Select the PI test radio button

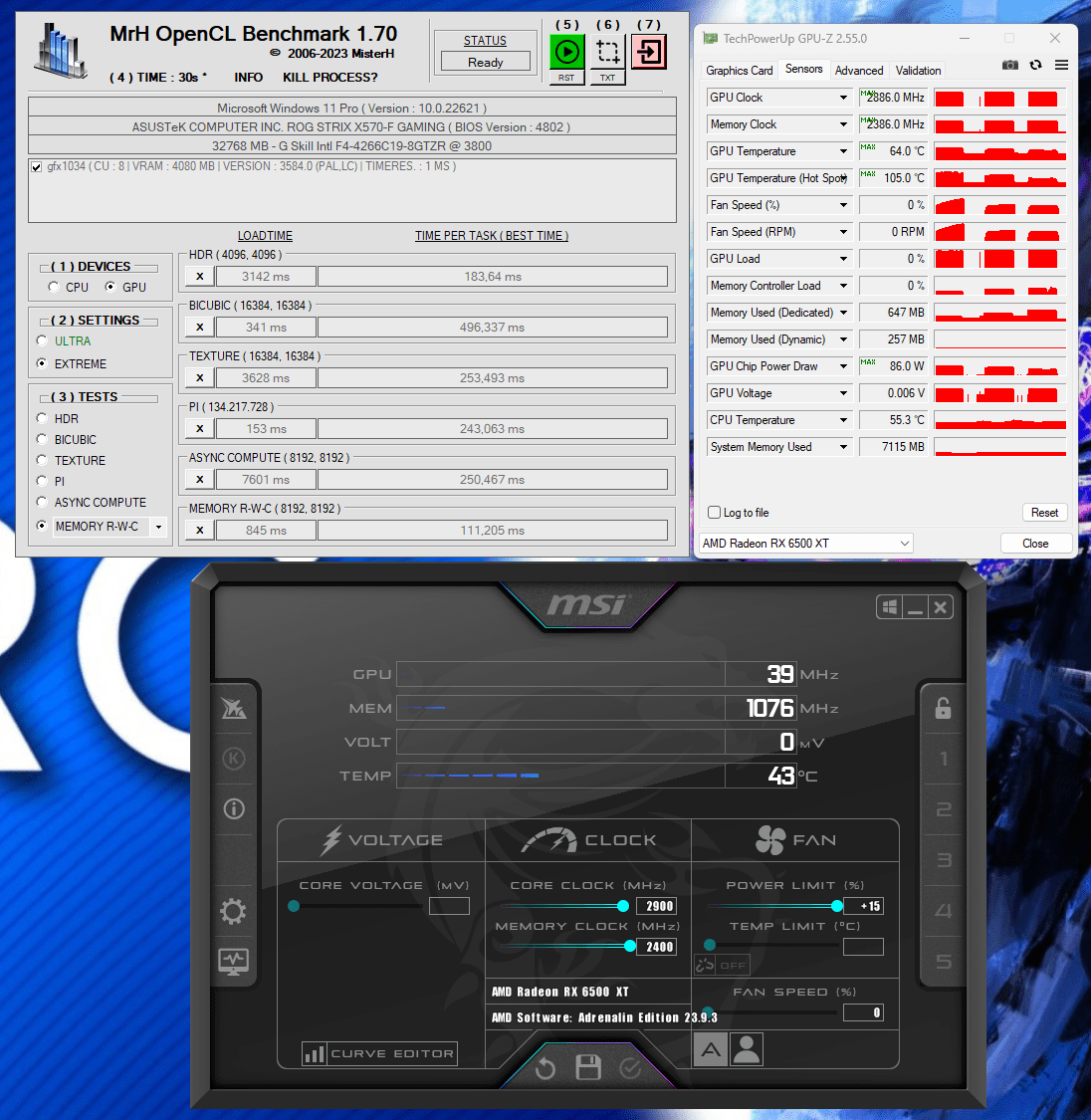[x=42, y=481]
